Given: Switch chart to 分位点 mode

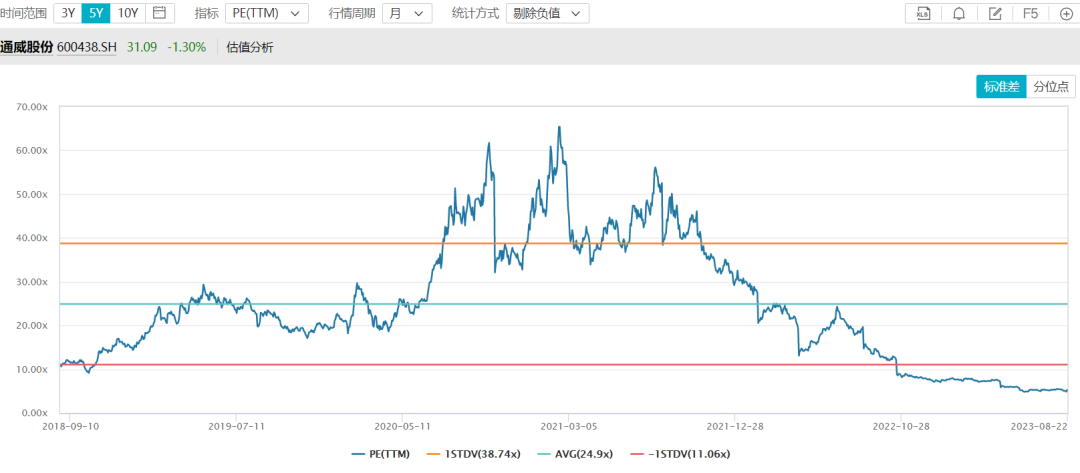Looking at the screenshot, I should [x=1051, y=87].
